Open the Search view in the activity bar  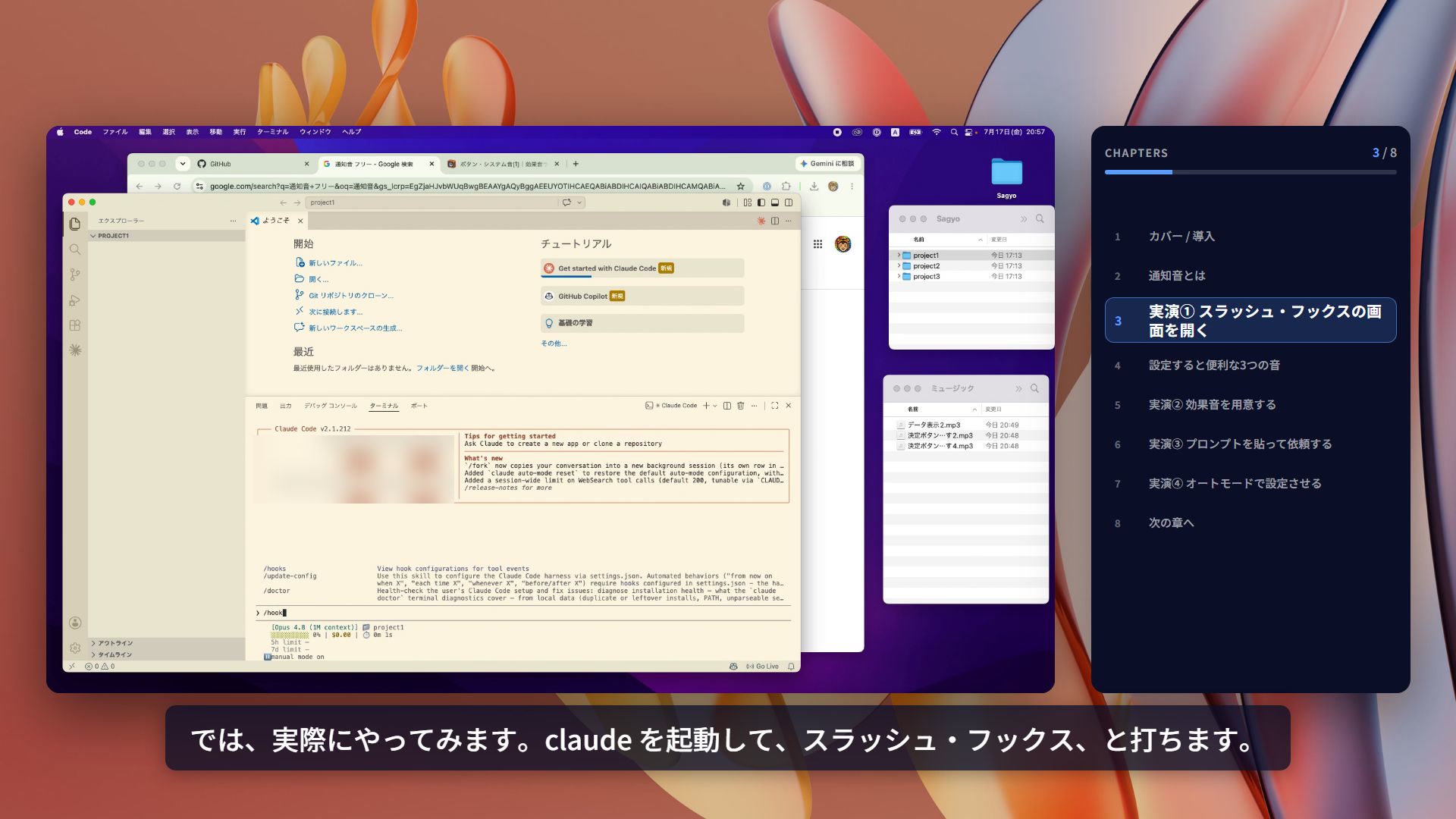pos(74,249)
